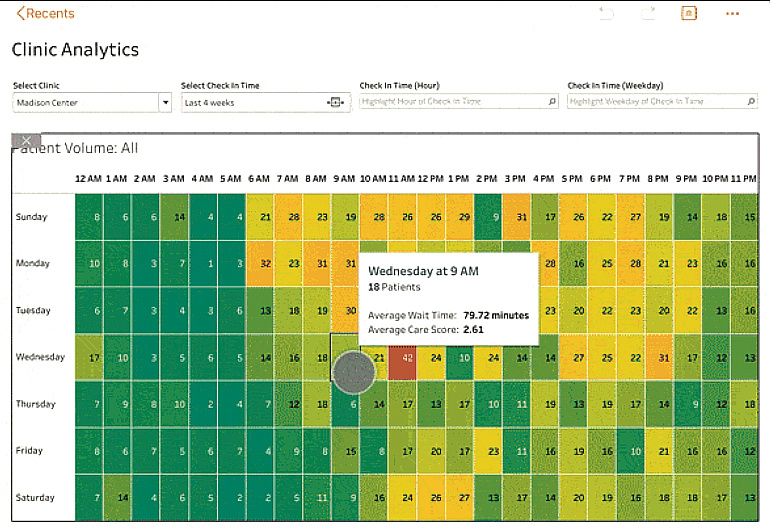Open the Last 4 weeks date range selector
This screenshot has width=770, height=530.
255,102
